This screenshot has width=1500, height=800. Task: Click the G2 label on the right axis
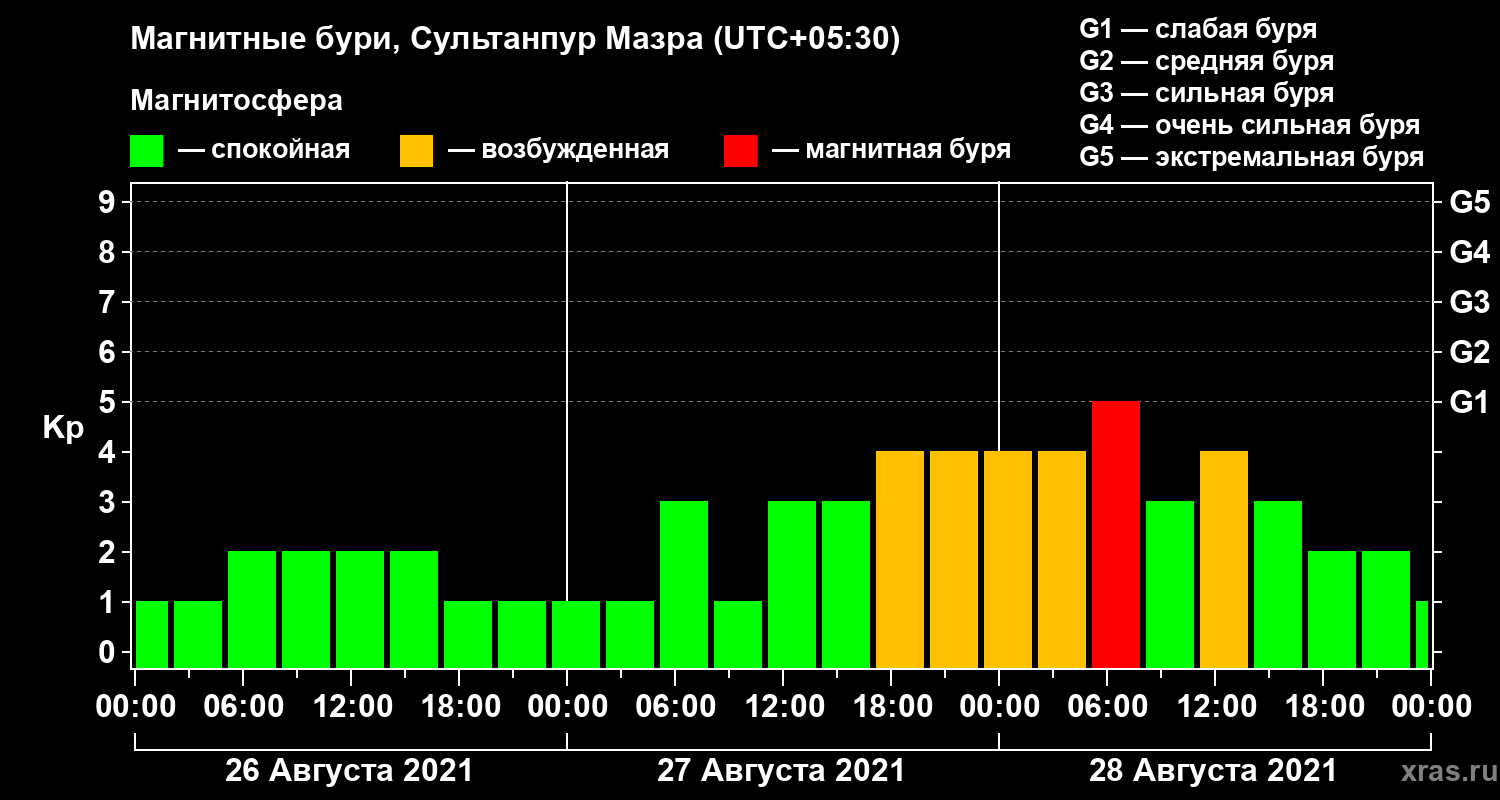pyautogui.click(x=1469, y=352)
